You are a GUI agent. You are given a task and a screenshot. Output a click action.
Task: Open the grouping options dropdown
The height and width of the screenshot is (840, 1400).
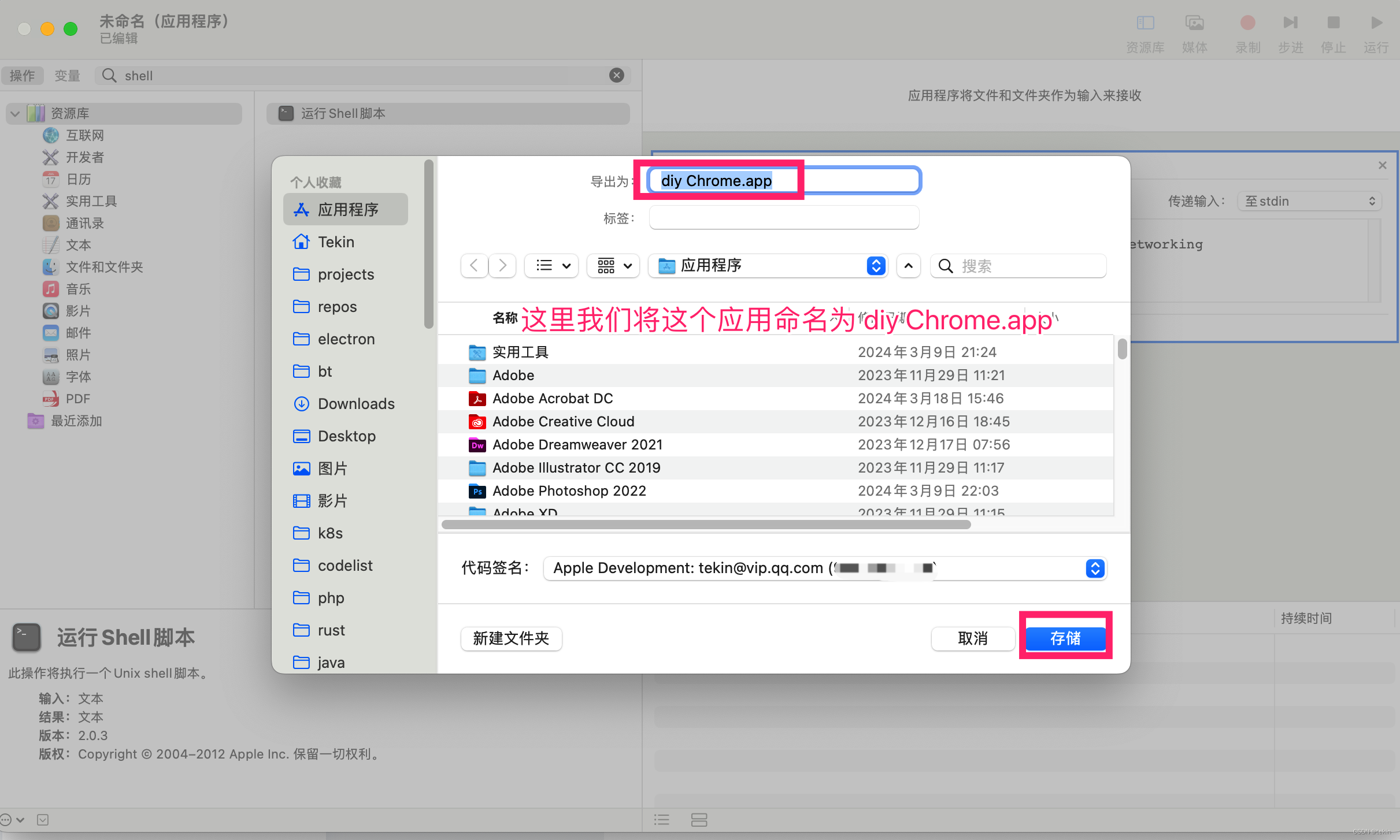point(613,266)
